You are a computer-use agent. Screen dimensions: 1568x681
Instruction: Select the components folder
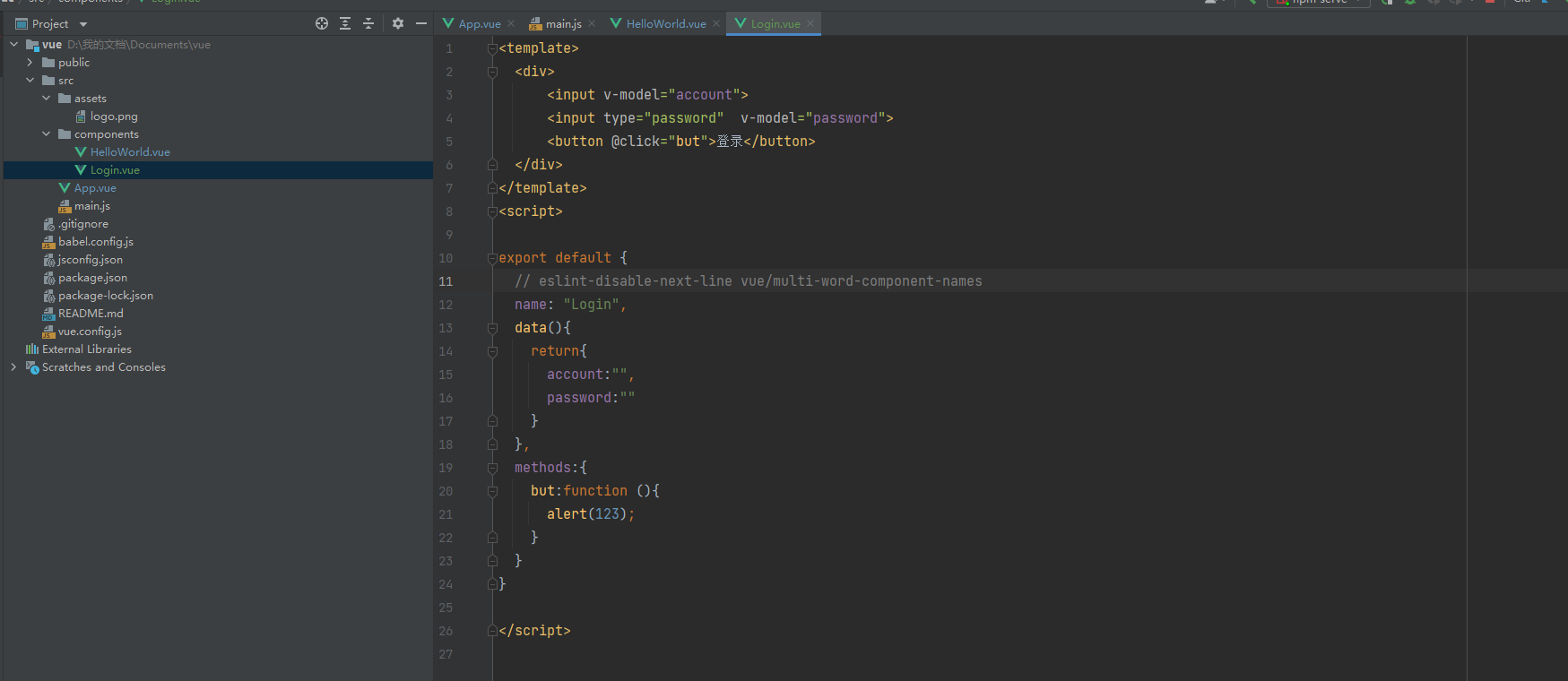tap(106, 134)
